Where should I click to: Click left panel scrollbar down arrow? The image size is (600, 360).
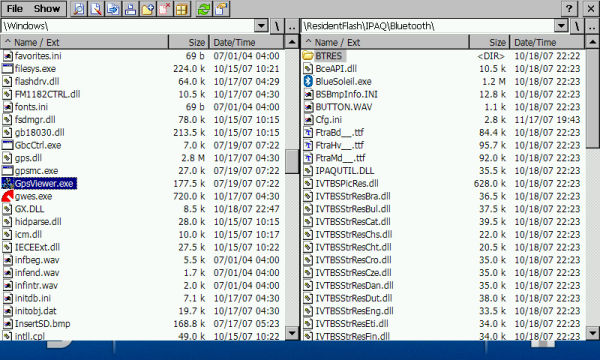pos(292,333)
